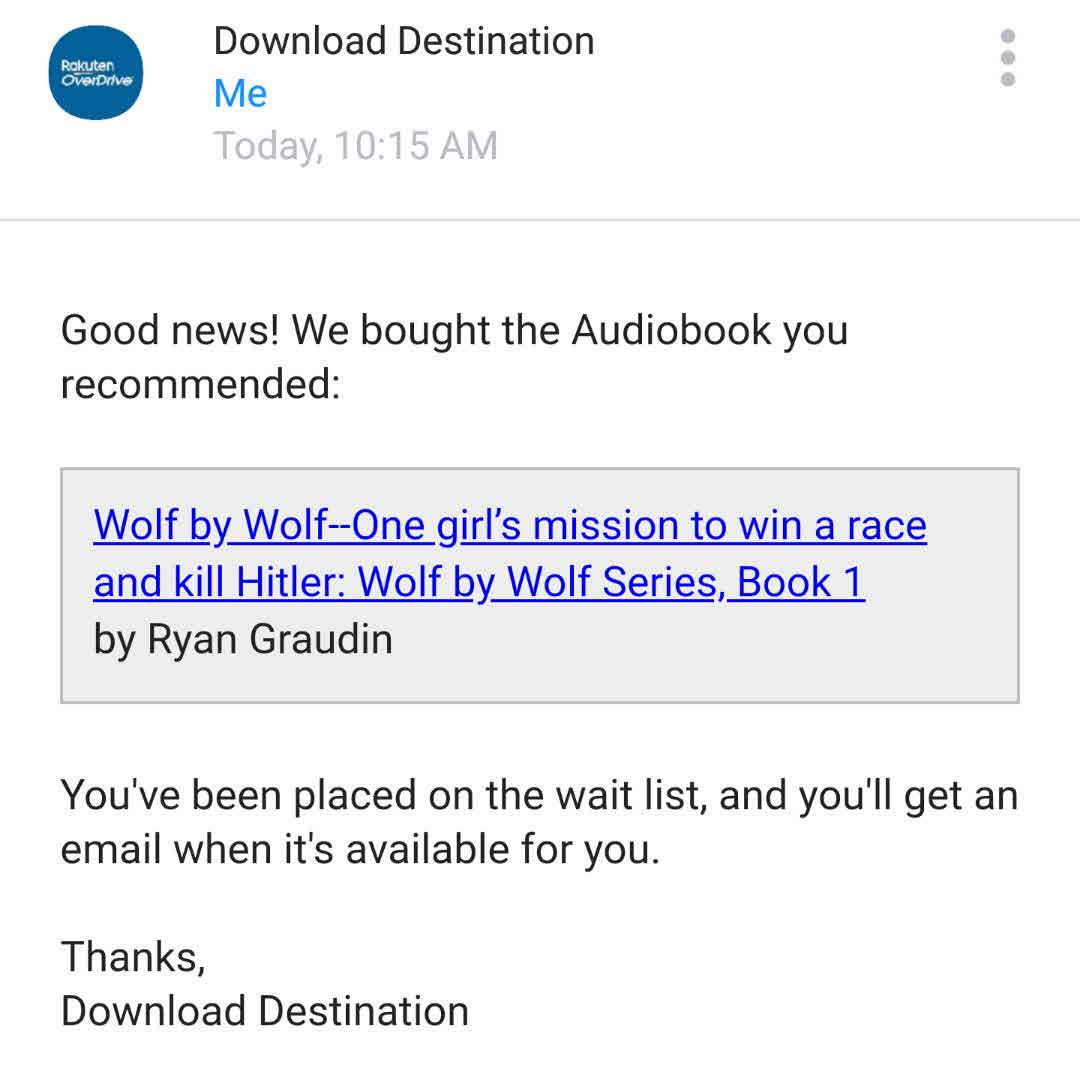Click the Download Destination sender name in header
Screen dimensions: 1080x1080
(404, 41)
